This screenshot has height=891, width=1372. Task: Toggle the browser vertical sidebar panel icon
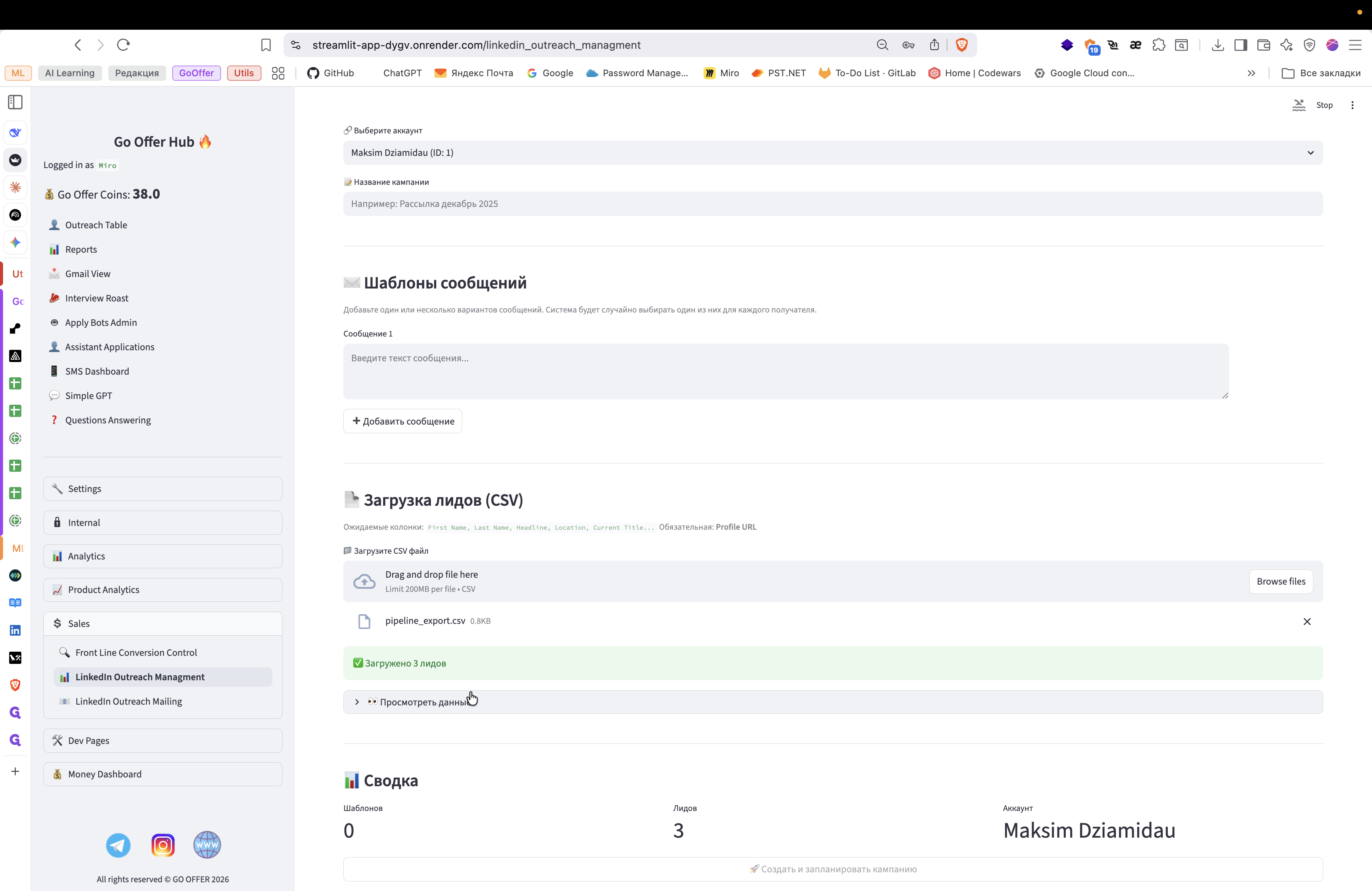pos(16,103)
